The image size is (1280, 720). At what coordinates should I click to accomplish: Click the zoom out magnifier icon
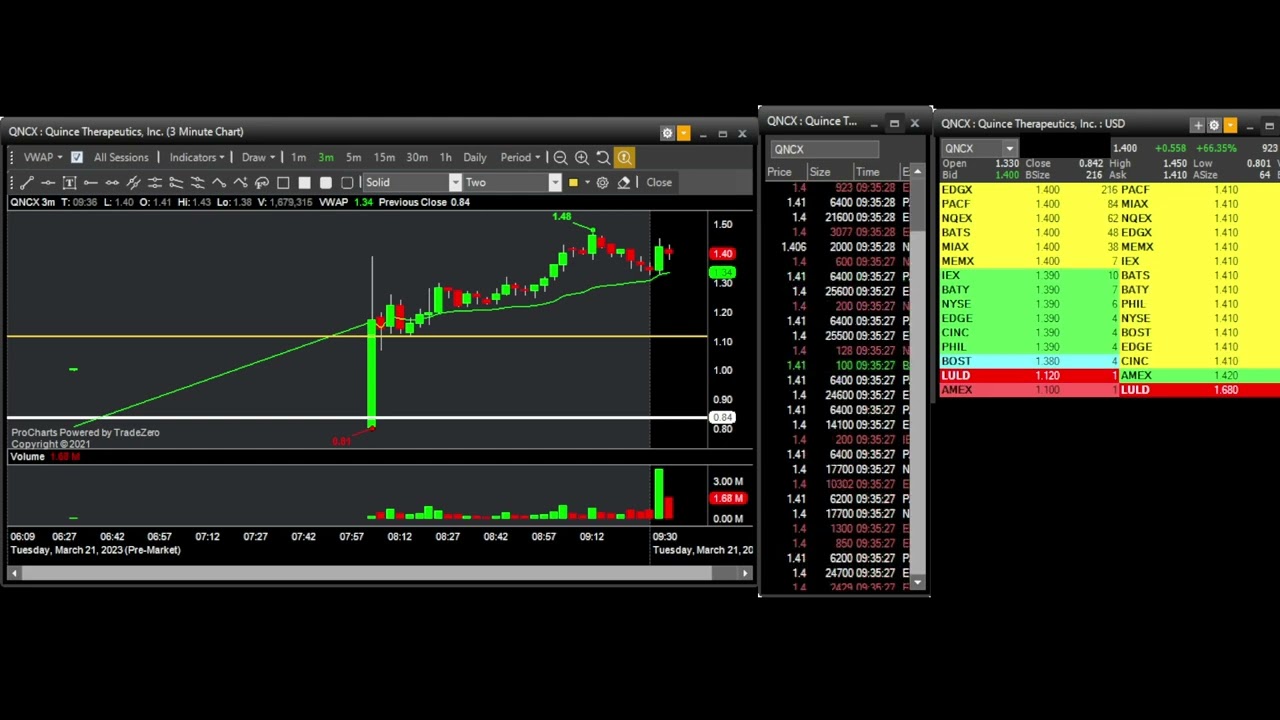(560, 157)
